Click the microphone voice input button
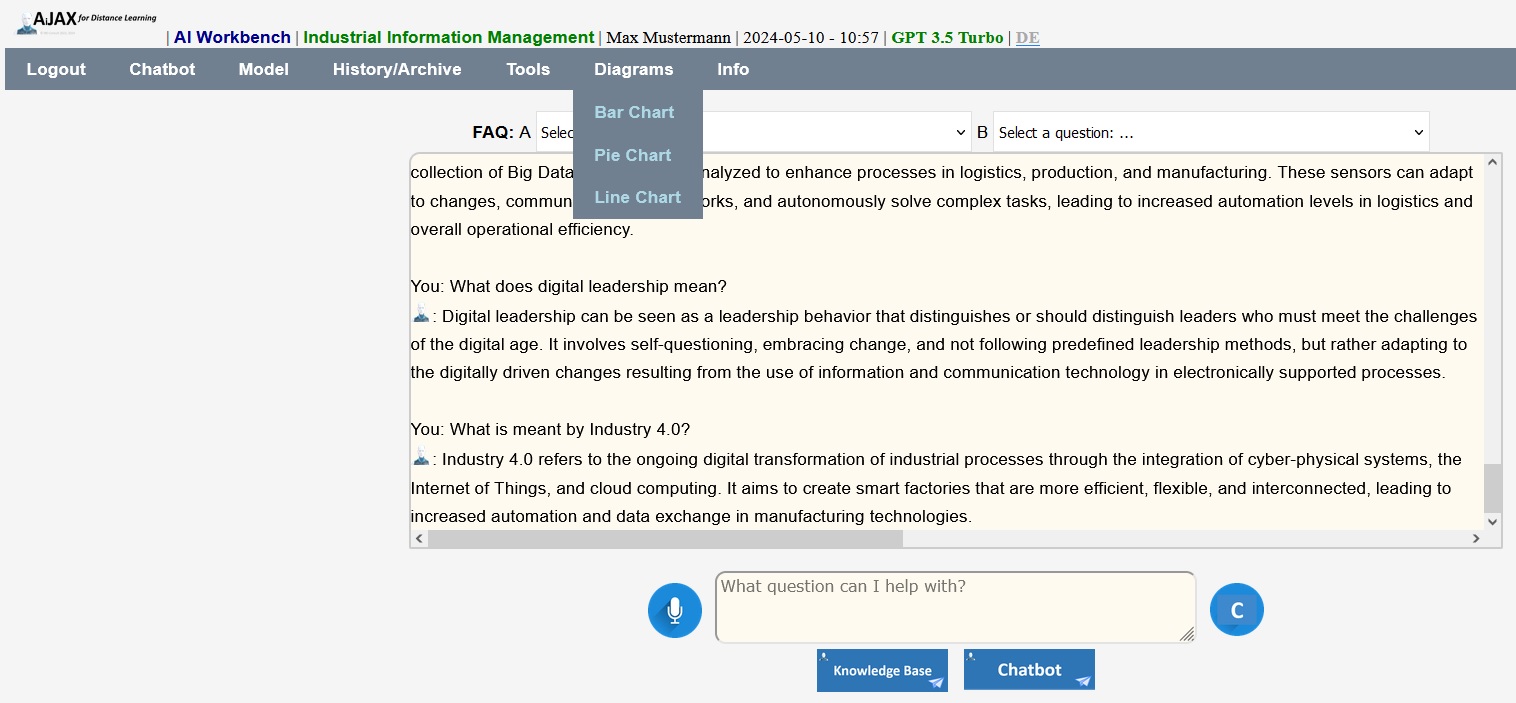The width and height of the screenshot is (1516, 703). pyautogui.click(x=674, y=610)
